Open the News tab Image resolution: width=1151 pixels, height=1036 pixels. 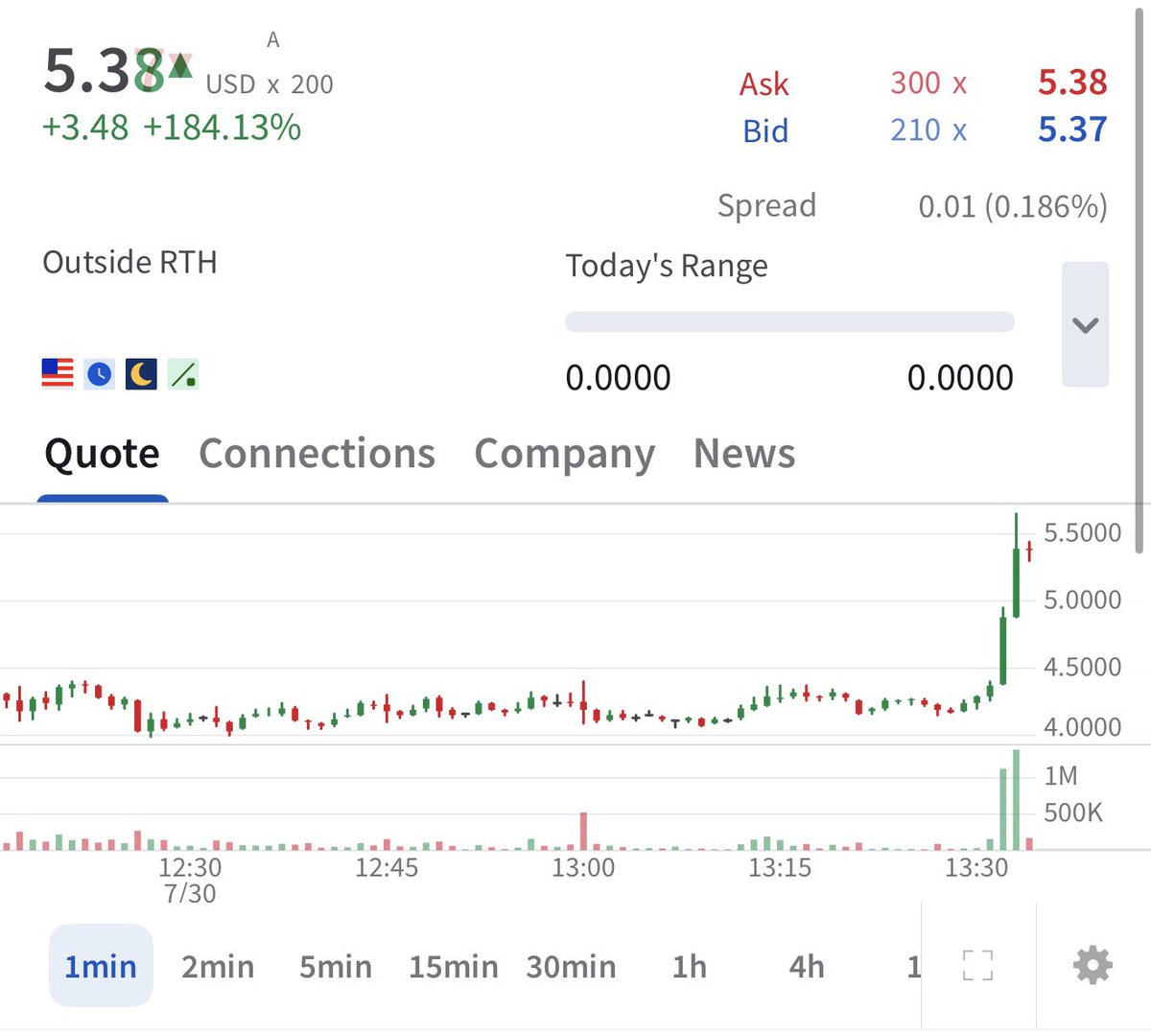[x=744, y=454]
